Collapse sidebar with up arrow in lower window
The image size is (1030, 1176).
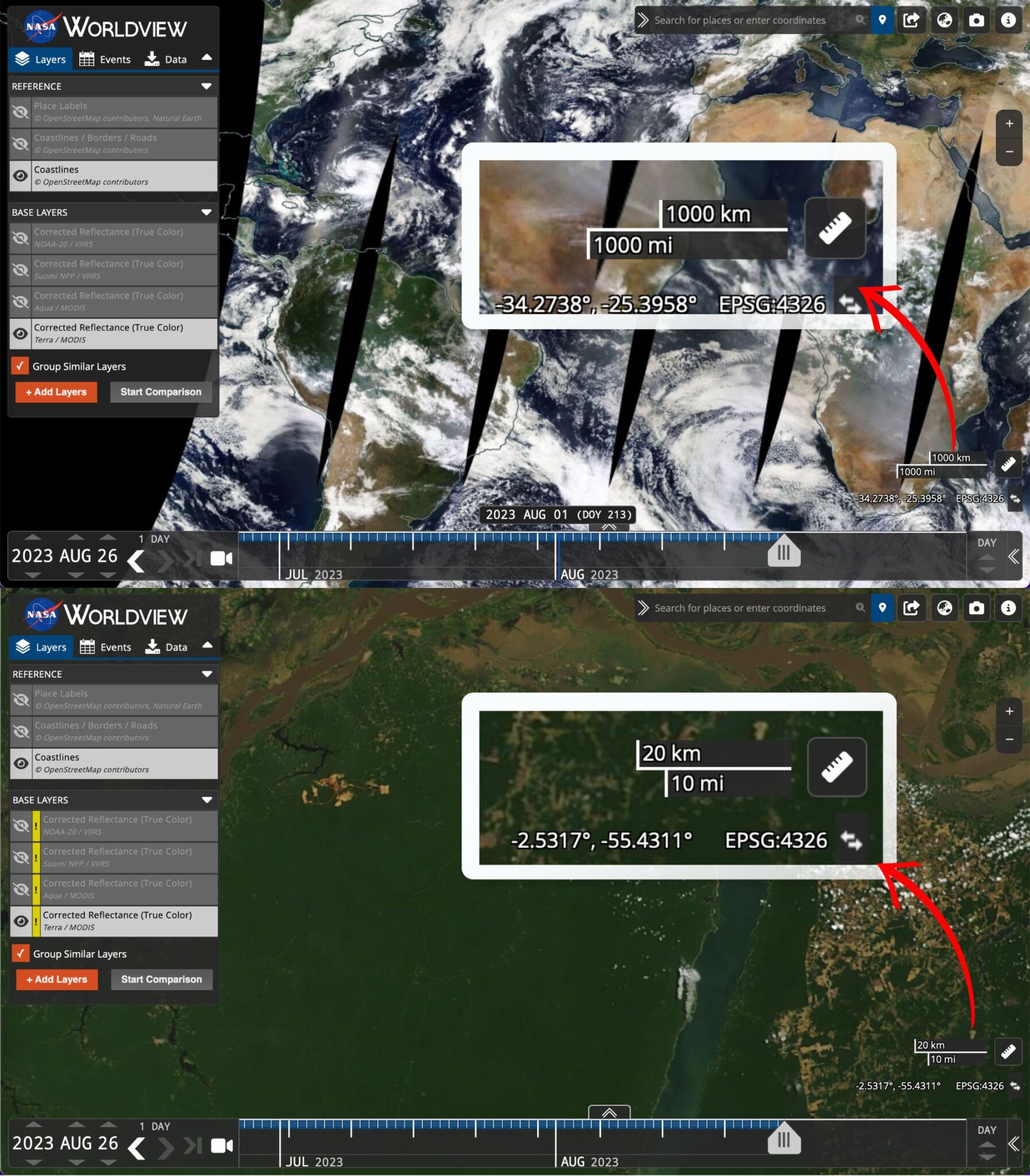click(x=207, y=645)
